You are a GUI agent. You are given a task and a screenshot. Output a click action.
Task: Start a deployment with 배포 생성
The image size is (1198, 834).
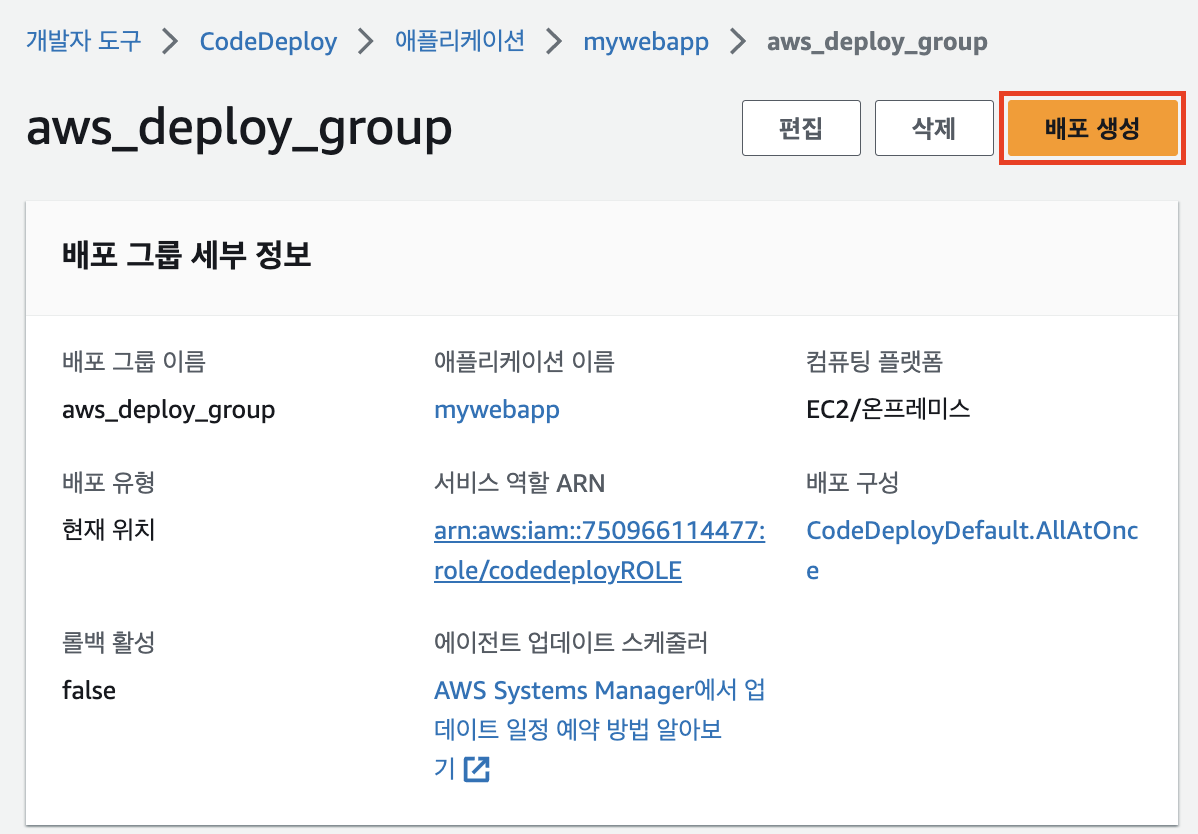pos(1093,128)
